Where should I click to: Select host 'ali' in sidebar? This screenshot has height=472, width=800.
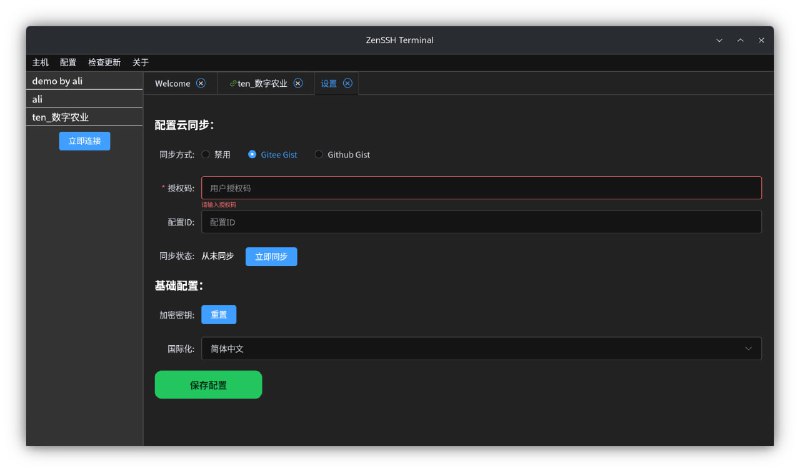tap(84, 99)
